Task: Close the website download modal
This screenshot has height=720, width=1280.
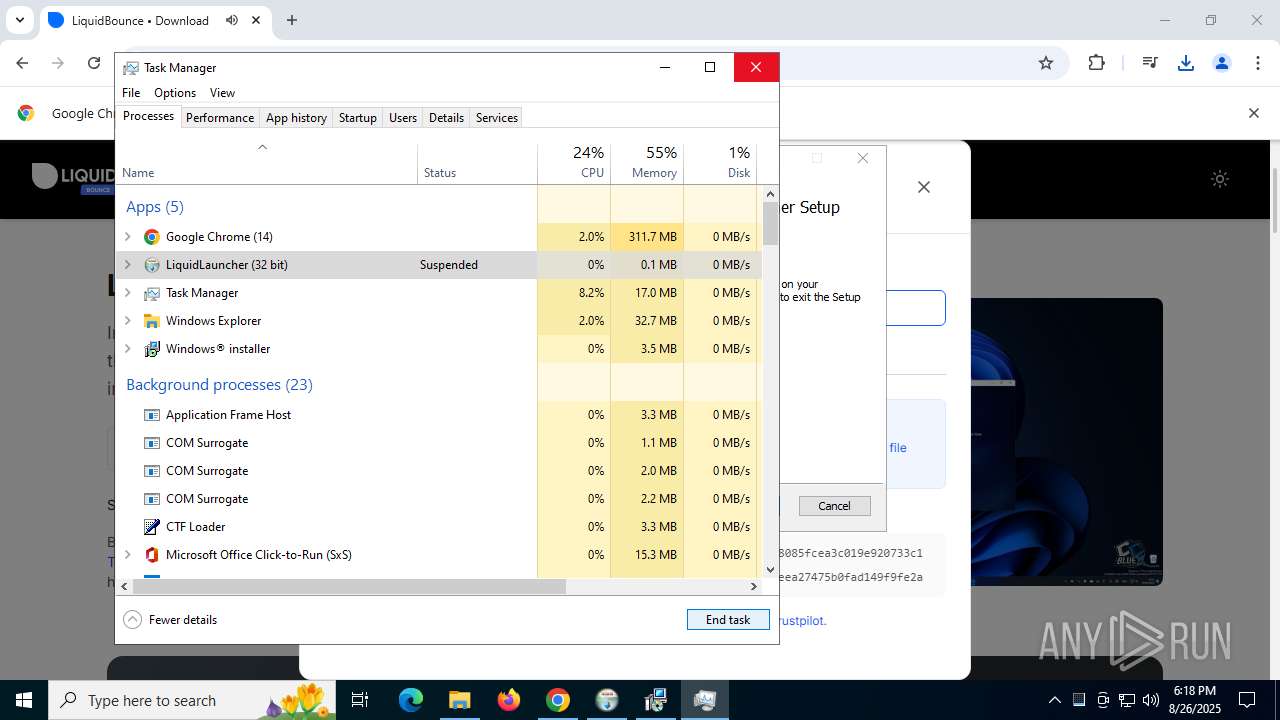Action: (924, 187)
